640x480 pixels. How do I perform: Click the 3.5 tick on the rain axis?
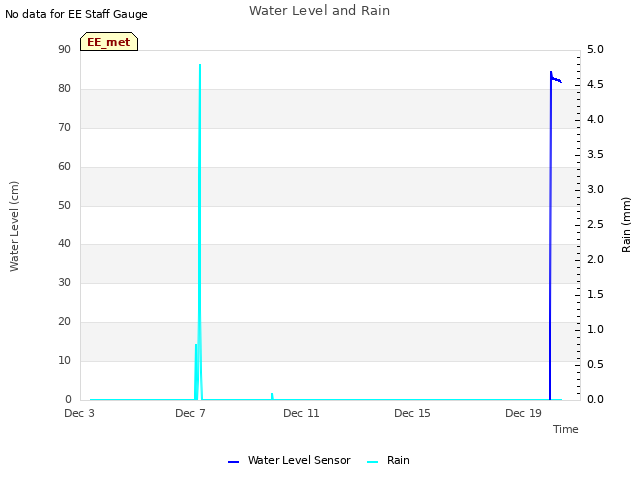tap(596, 154)
